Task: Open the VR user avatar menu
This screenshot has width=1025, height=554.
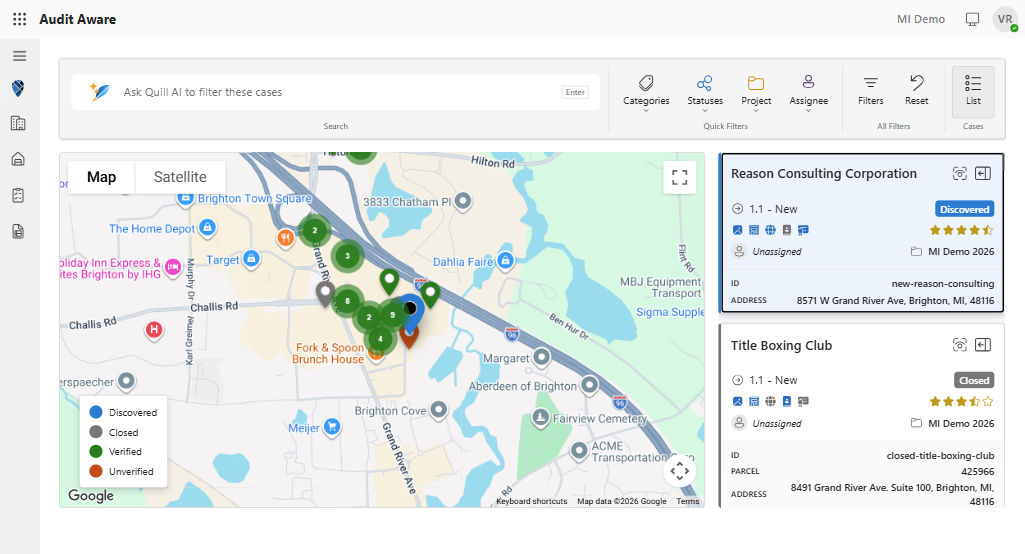Action: pos(1005,19)
